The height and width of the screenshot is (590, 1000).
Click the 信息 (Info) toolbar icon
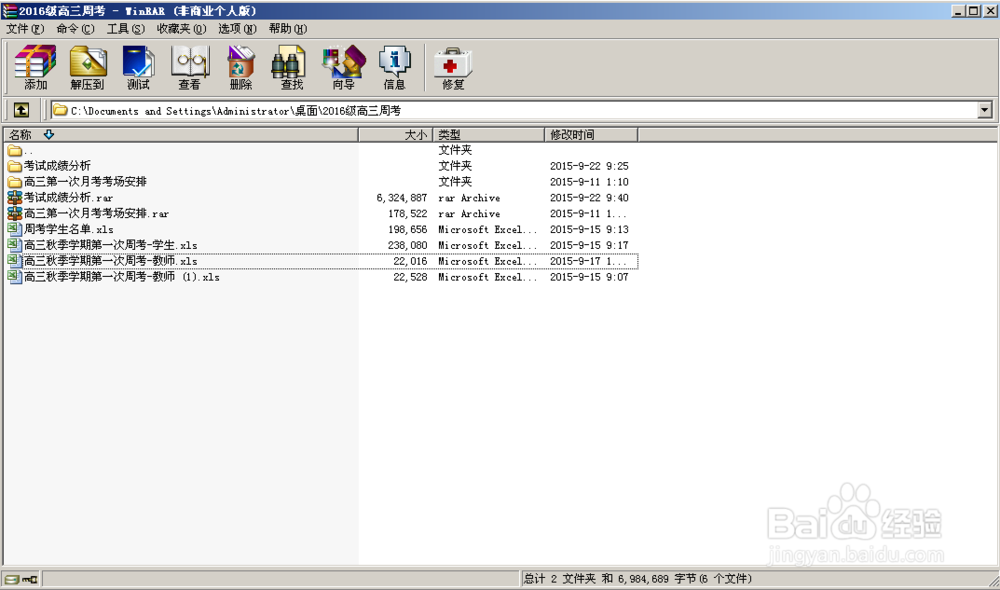tap(394, 67)
